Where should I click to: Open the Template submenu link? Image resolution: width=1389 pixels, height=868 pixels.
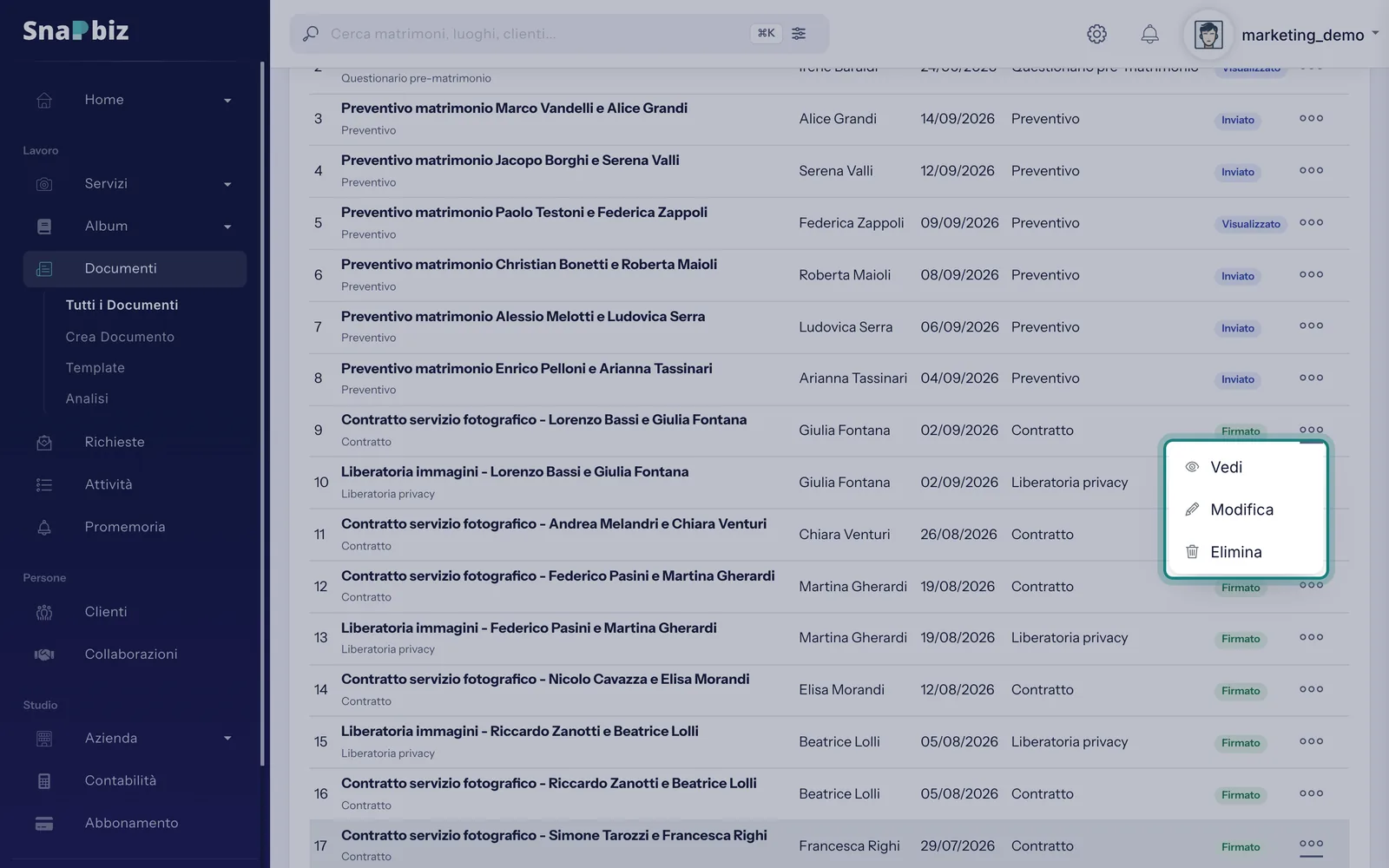pyautogui.click(x=95, y=368)
